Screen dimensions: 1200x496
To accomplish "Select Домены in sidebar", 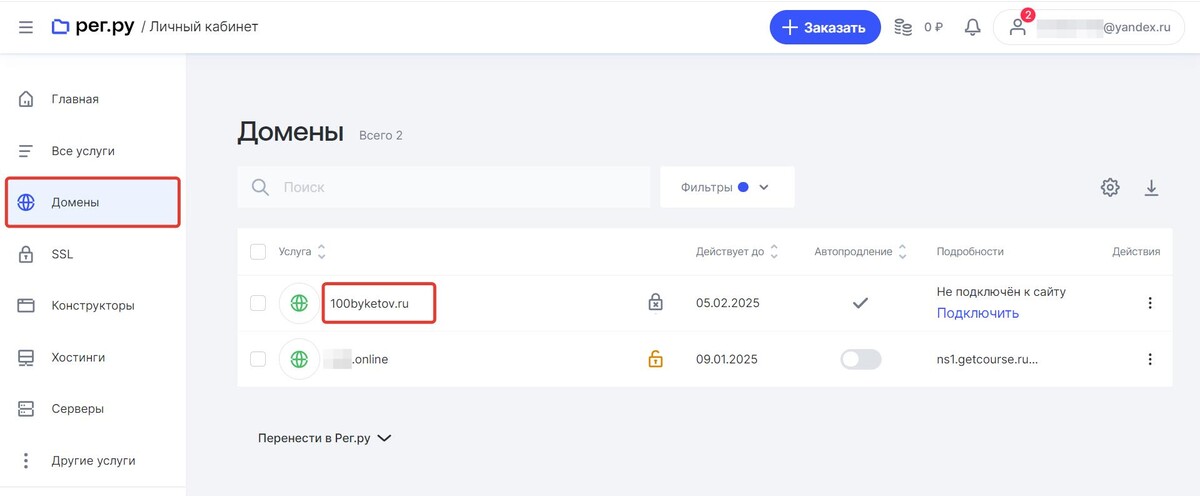I will coord(93,202).
